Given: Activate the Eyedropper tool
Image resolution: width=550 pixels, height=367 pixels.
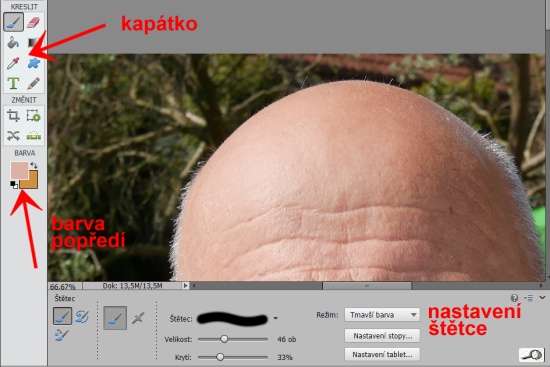Looking at the screenshot, I should click(14, 63).
